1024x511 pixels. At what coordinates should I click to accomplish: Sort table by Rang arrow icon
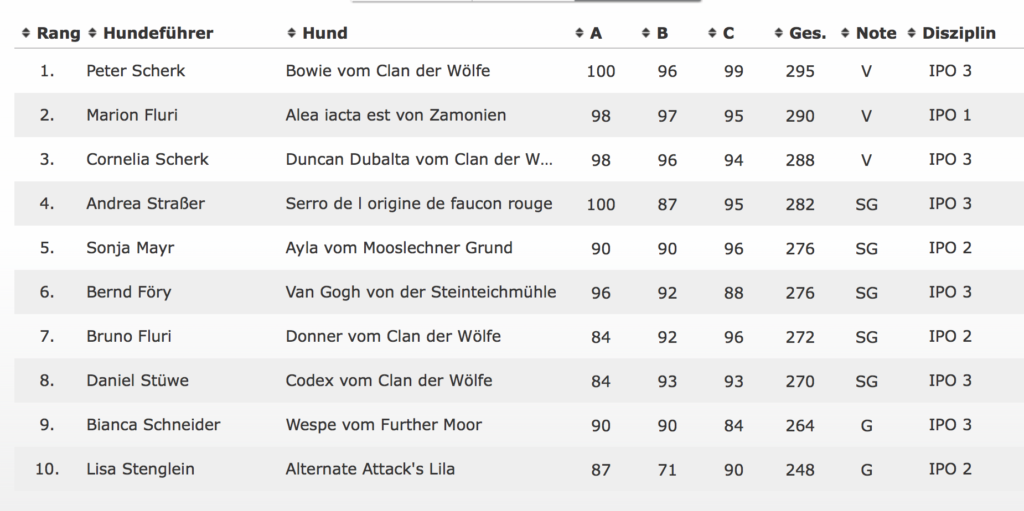(x=26, y=33)
